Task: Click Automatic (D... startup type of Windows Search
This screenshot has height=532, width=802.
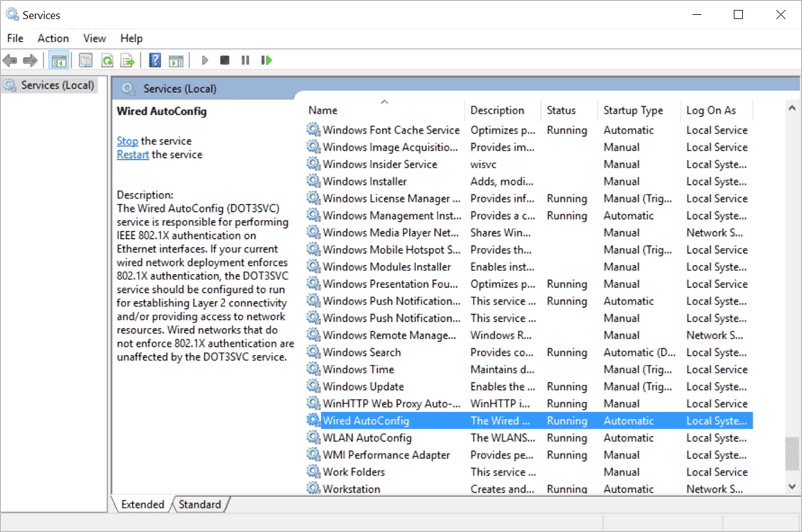Action: (639, 352)
